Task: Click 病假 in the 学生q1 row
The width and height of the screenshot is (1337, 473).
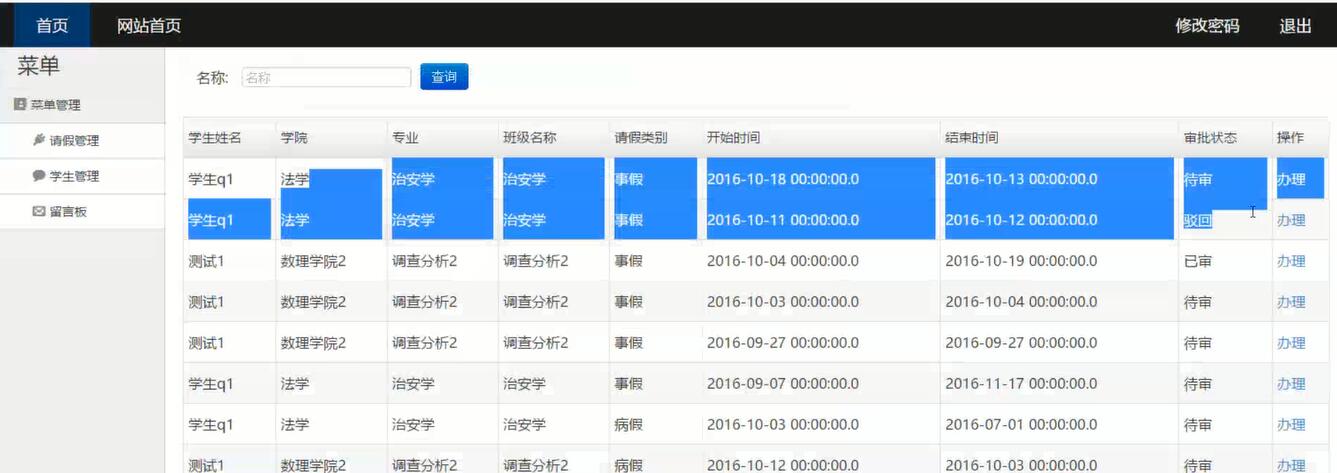Action: pos(629,425)
